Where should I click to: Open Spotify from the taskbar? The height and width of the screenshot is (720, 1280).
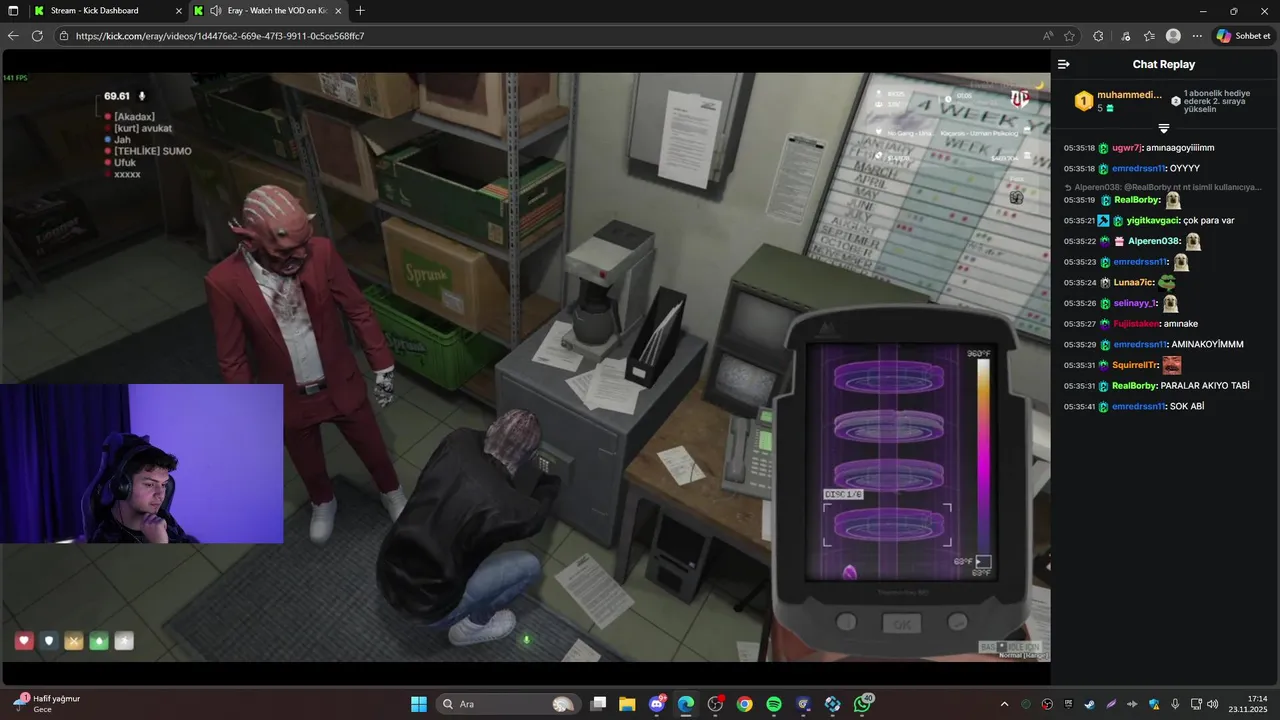click(x=774, y=704)
